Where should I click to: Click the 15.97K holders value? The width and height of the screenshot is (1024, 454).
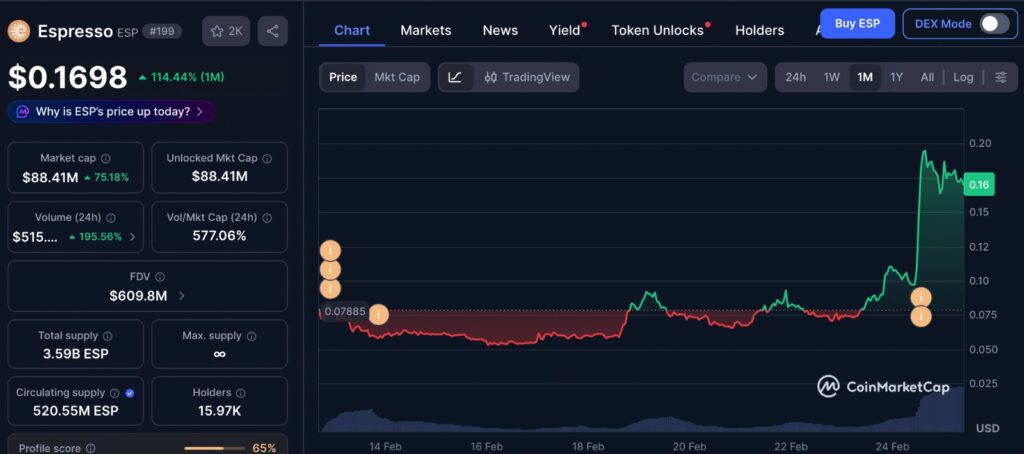(219, 412)
